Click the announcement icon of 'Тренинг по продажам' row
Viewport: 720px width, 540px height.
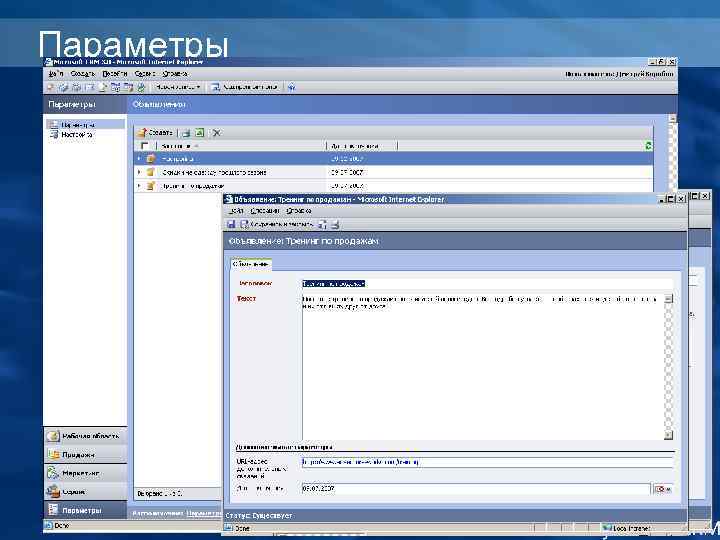click(x=151, y=186)
